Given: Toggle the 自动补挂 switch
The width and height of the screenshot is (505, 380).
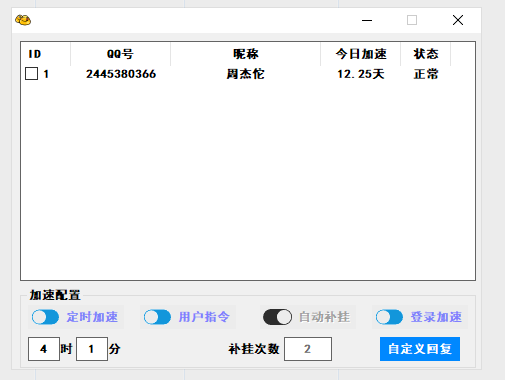Looking at the screenshot, I should click(277, 317).
